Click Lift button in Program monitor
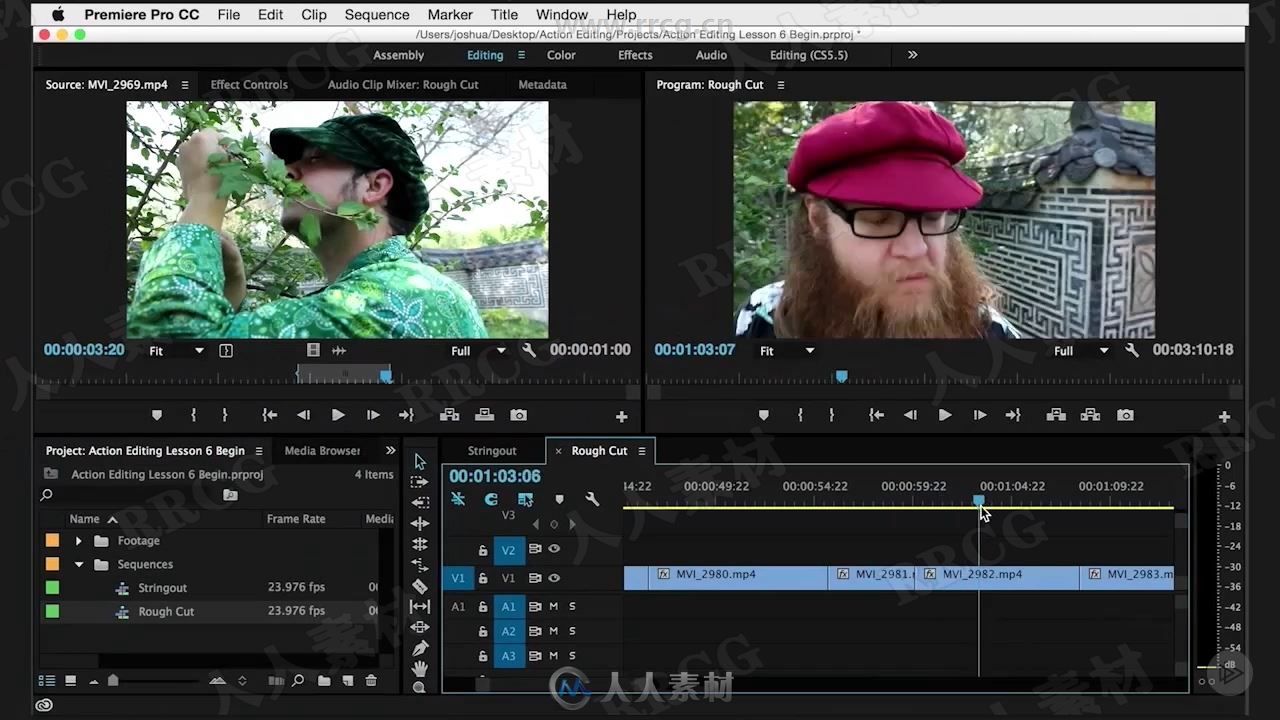This screenshot has height=720, width=1280. (x=1055, y=415)
